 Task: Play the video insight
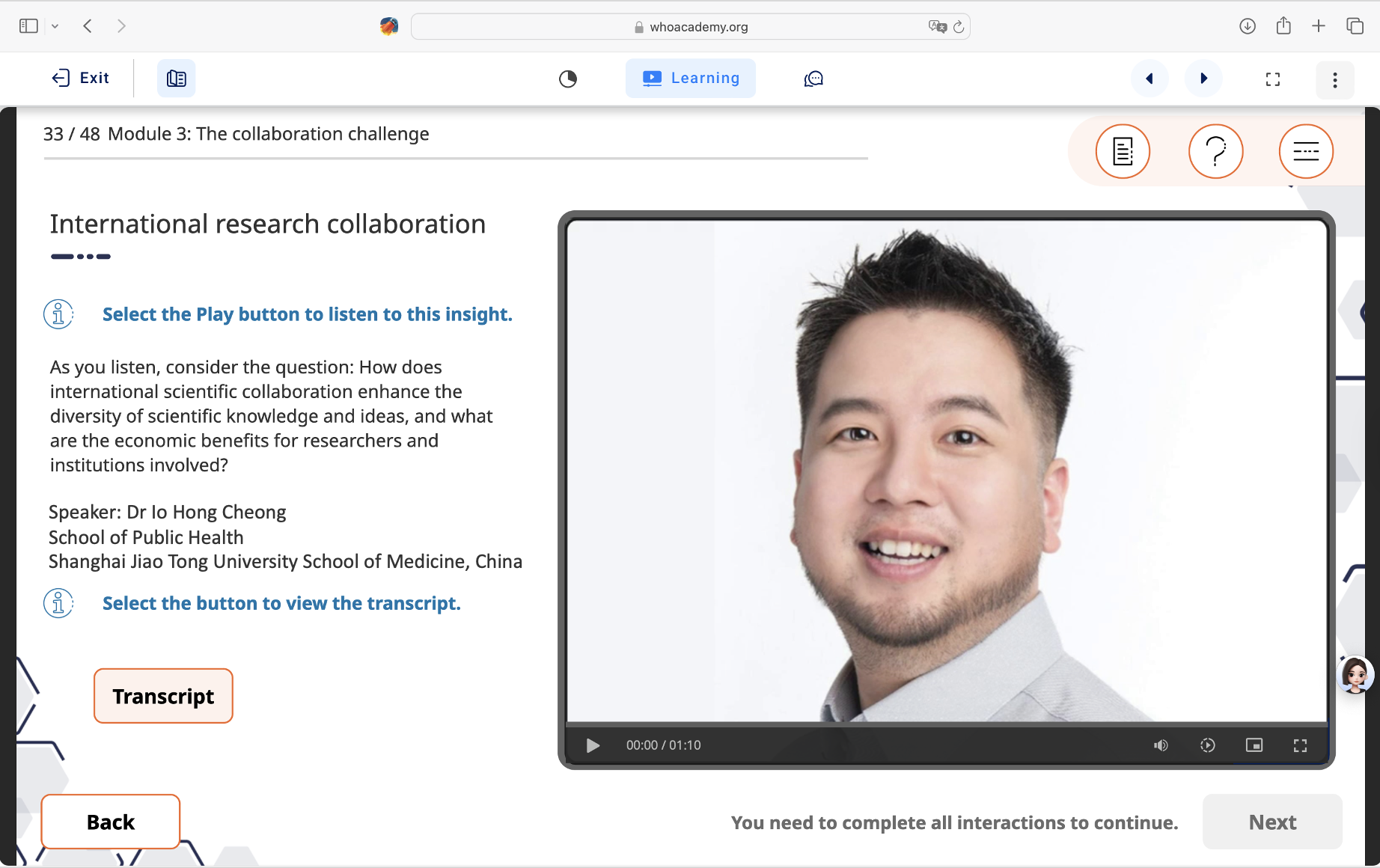593,745
